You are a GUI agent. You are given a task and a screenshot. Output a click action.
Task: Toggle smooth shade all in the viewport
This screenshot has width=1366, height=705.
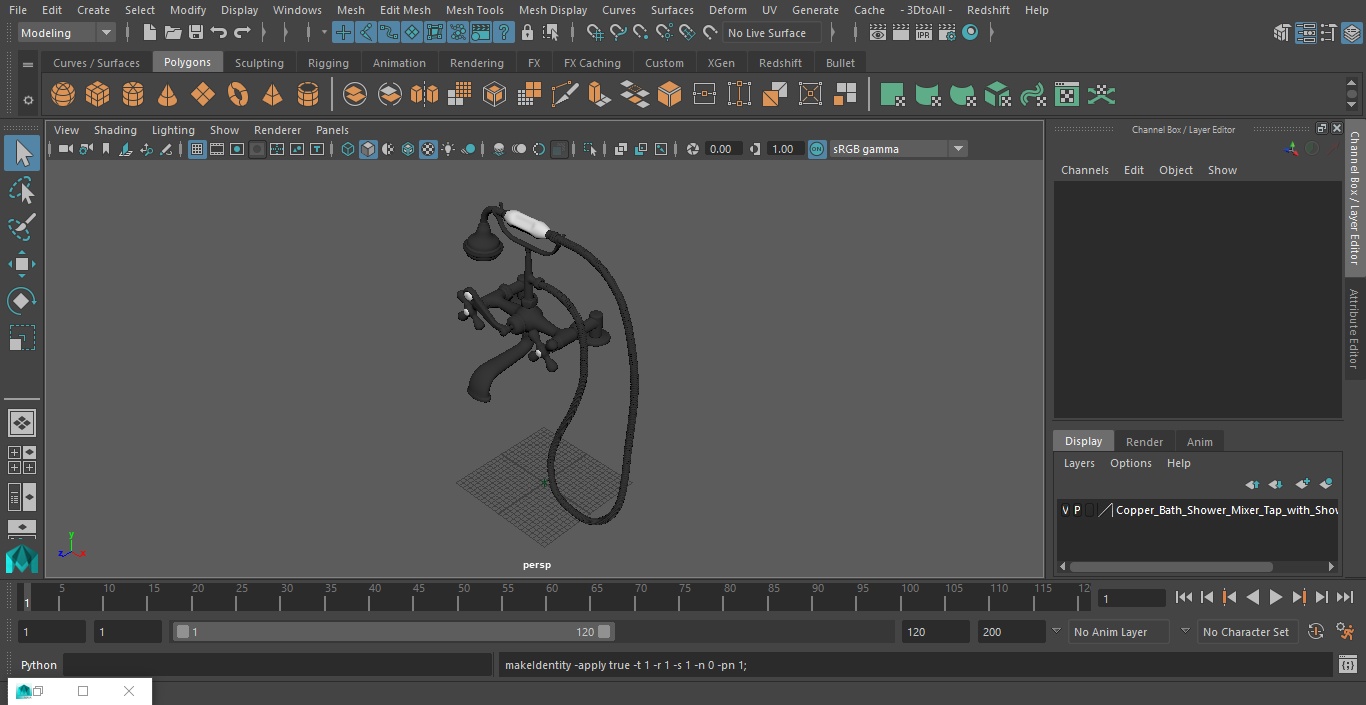click(x=368, y=149)
